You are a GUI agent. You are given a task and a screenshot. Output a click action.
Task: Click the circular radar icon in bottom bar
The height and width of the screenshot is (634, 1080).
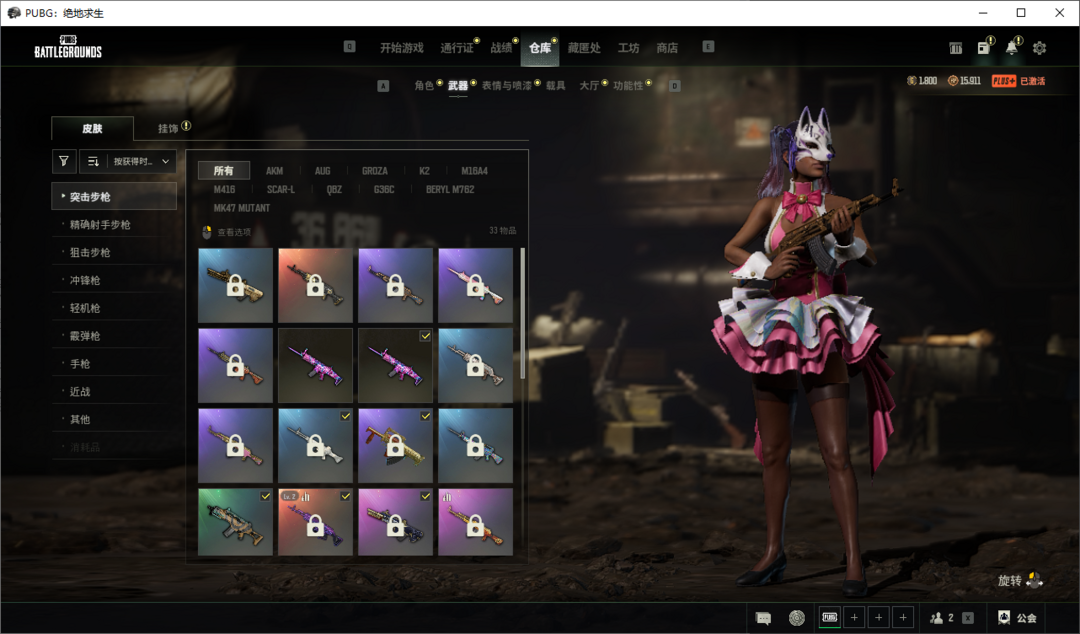tap(796, 618)
